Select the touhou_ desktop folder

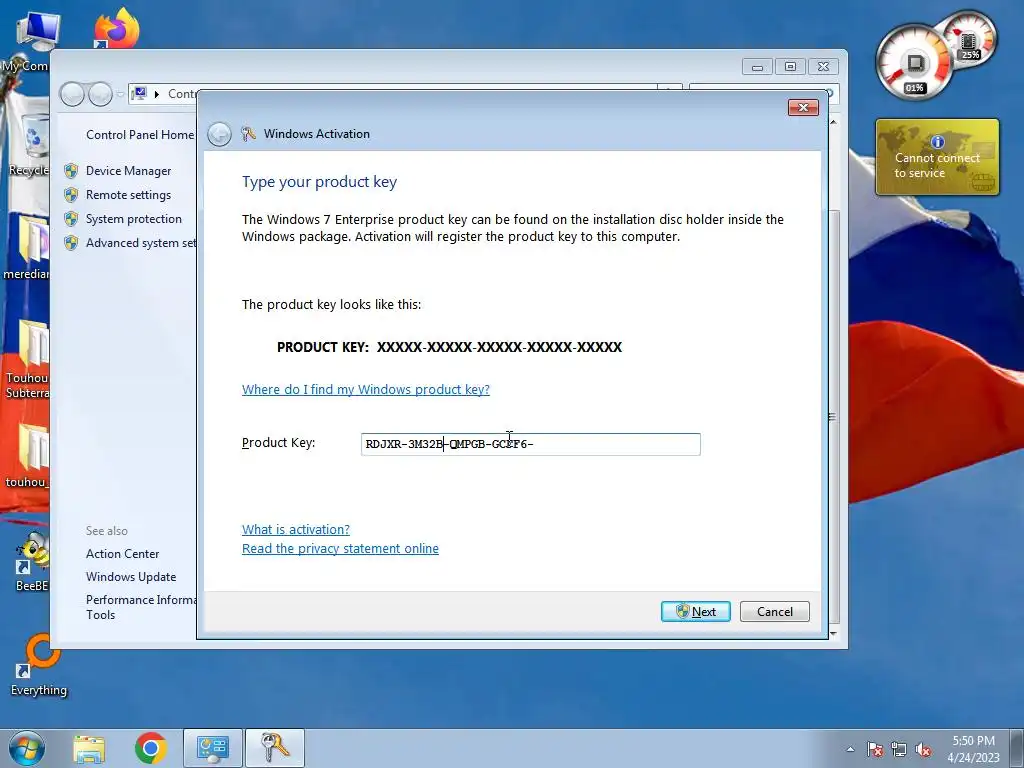pos(26,456)
